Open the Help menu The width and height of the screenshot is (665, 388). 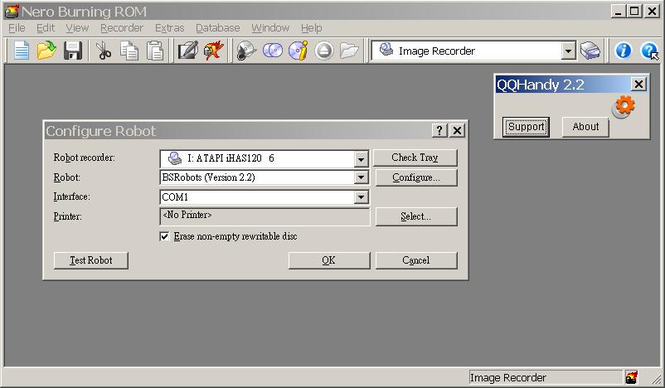pos(312,28)
